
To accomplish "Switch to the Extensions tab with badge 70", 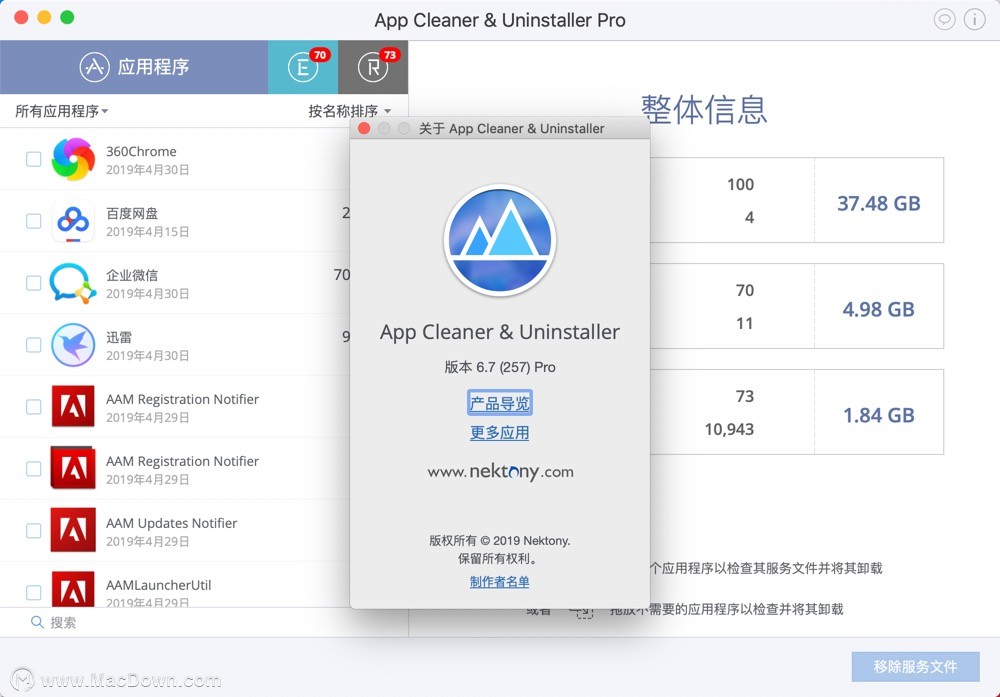I will pos(303,67).
